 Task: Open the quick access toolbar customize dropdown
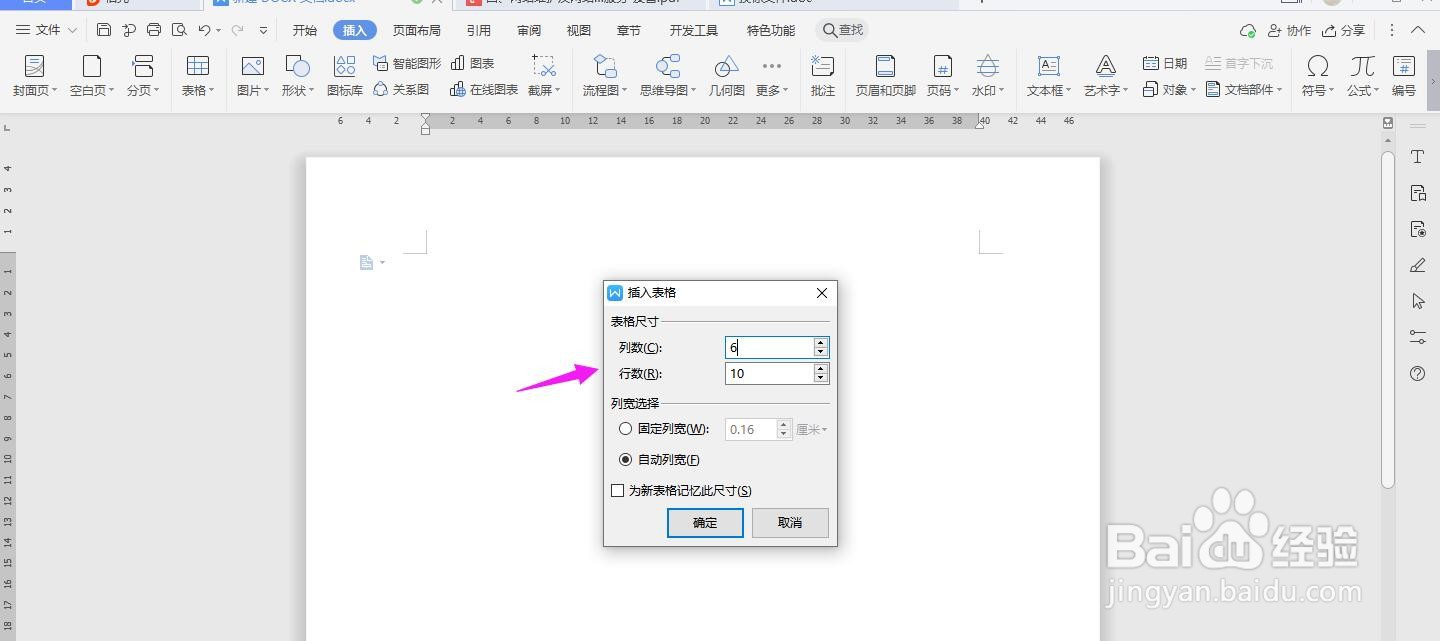coord(264,31)
